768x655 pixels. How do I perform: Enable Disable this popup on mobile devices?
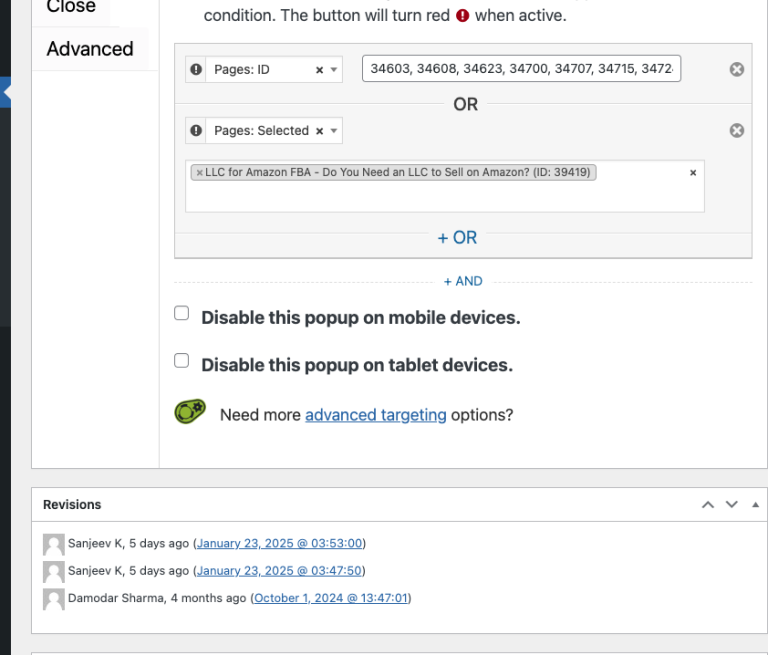coord(181,313)
